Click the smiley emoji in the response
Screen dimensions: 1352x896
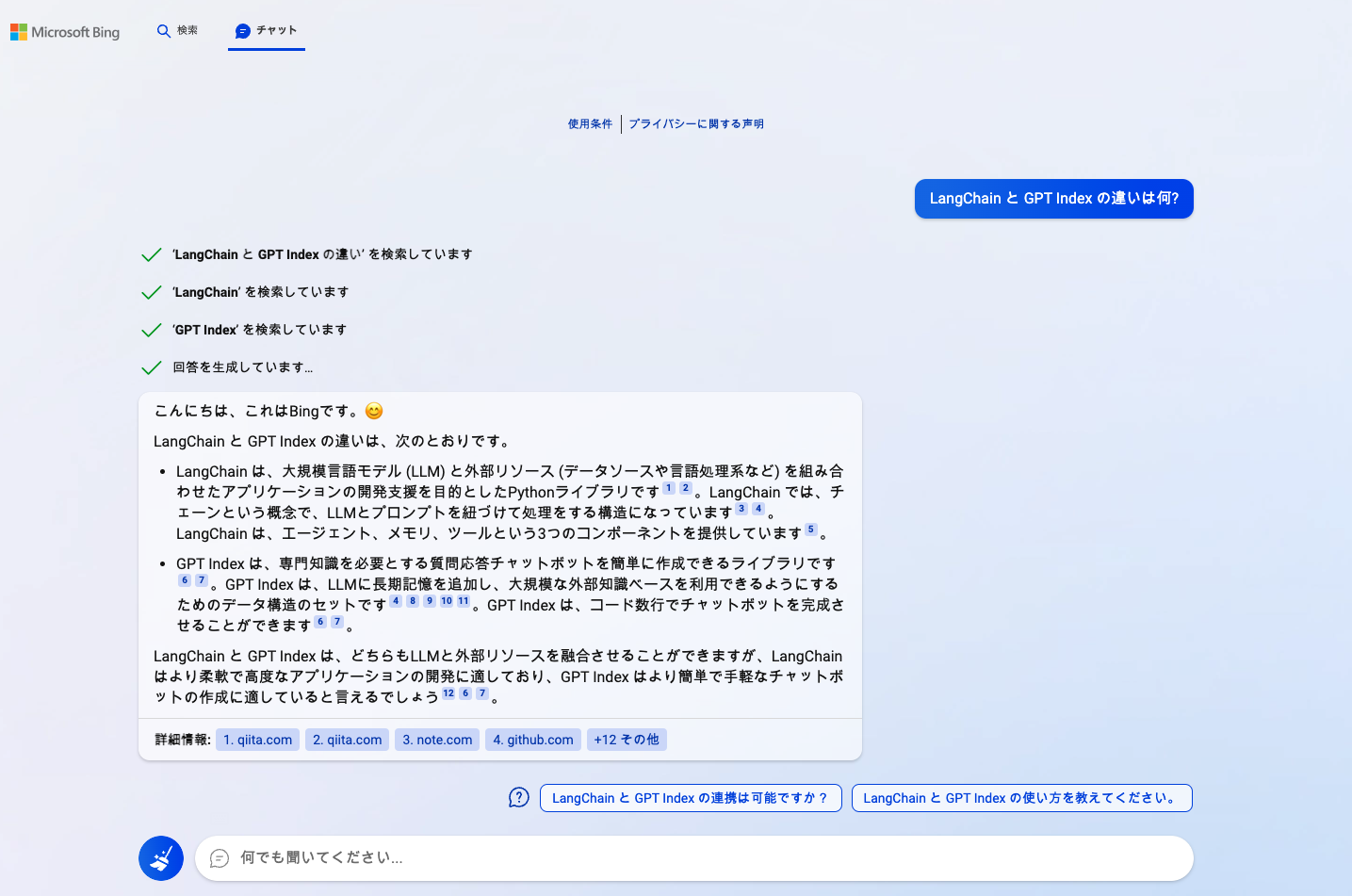coord(374,411)
